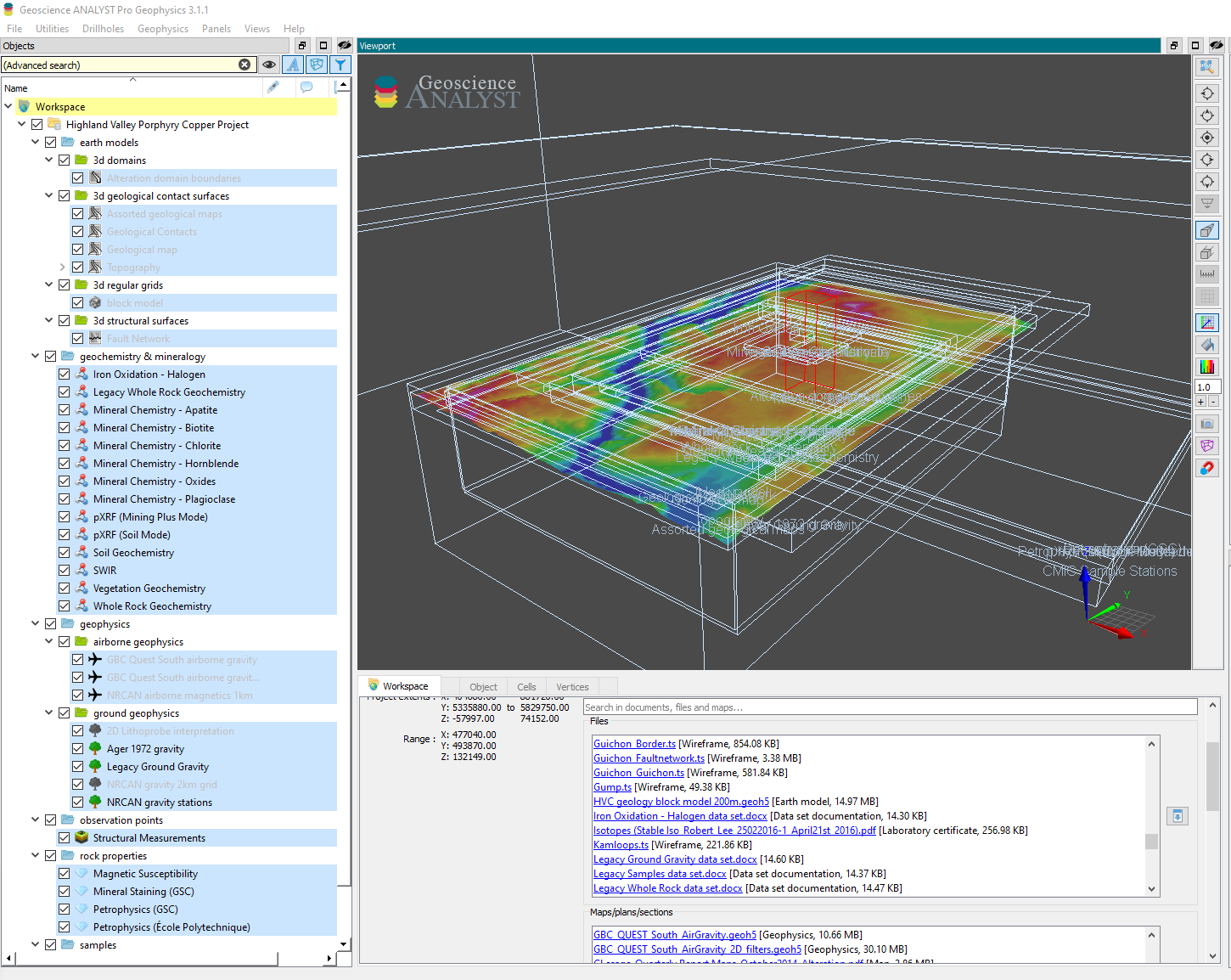Open the Geophysics menu
This screenshot has width=1231, height=980.
coord(163,29)
